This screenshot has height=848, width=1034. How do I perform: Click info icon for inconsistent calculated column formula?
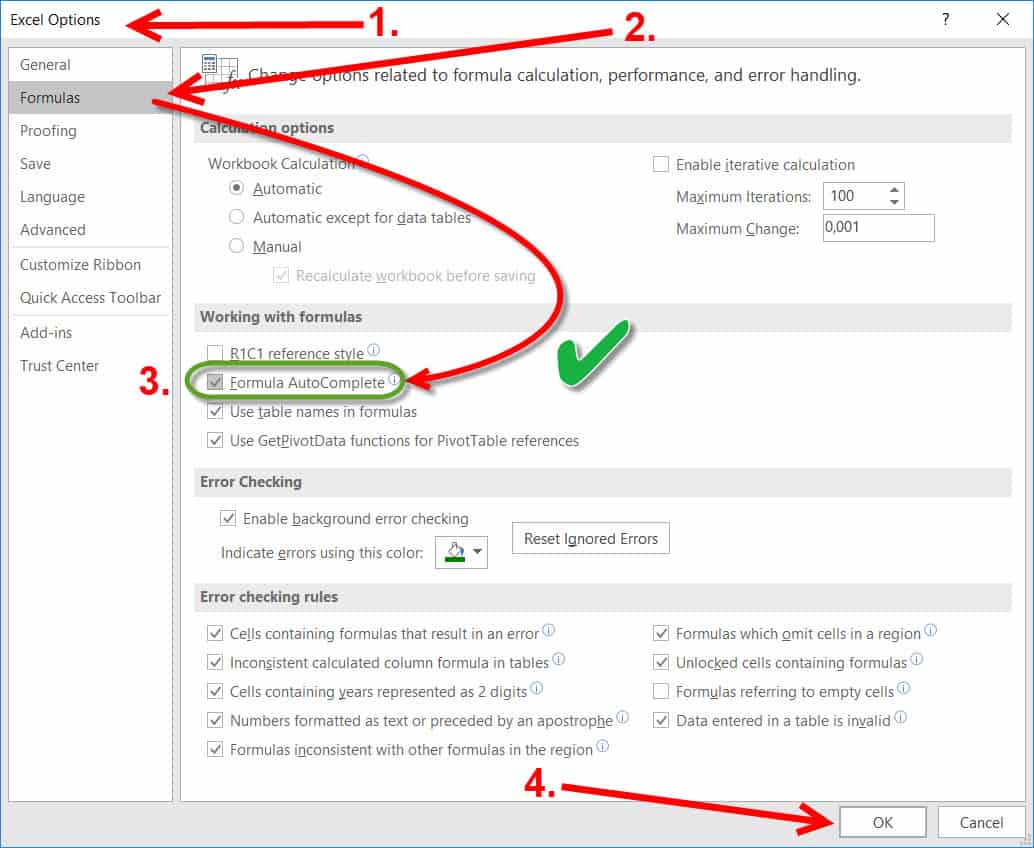559,659
